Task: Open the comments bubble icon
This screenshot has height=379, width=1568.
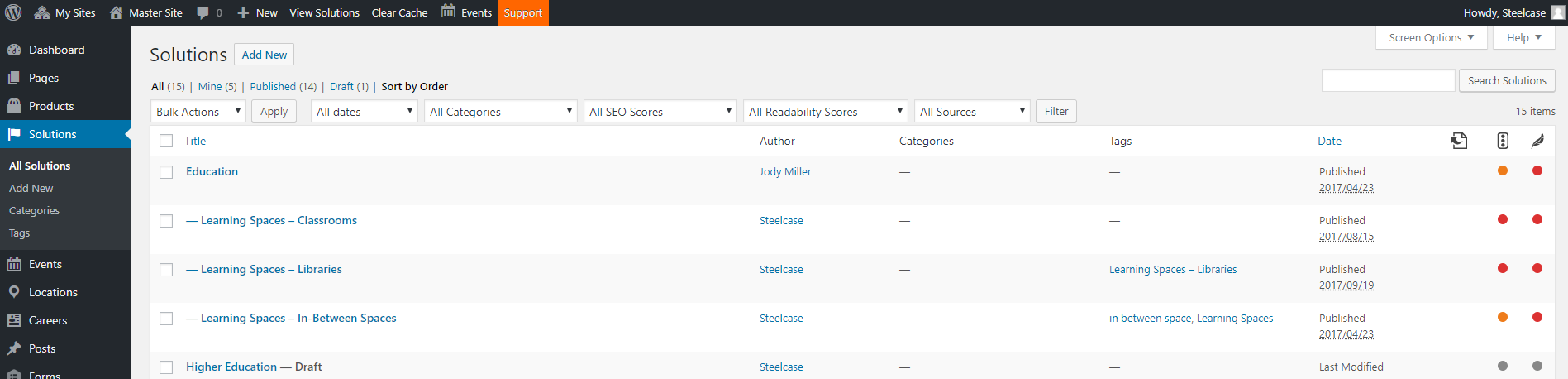Action: [x=203, y=12]
